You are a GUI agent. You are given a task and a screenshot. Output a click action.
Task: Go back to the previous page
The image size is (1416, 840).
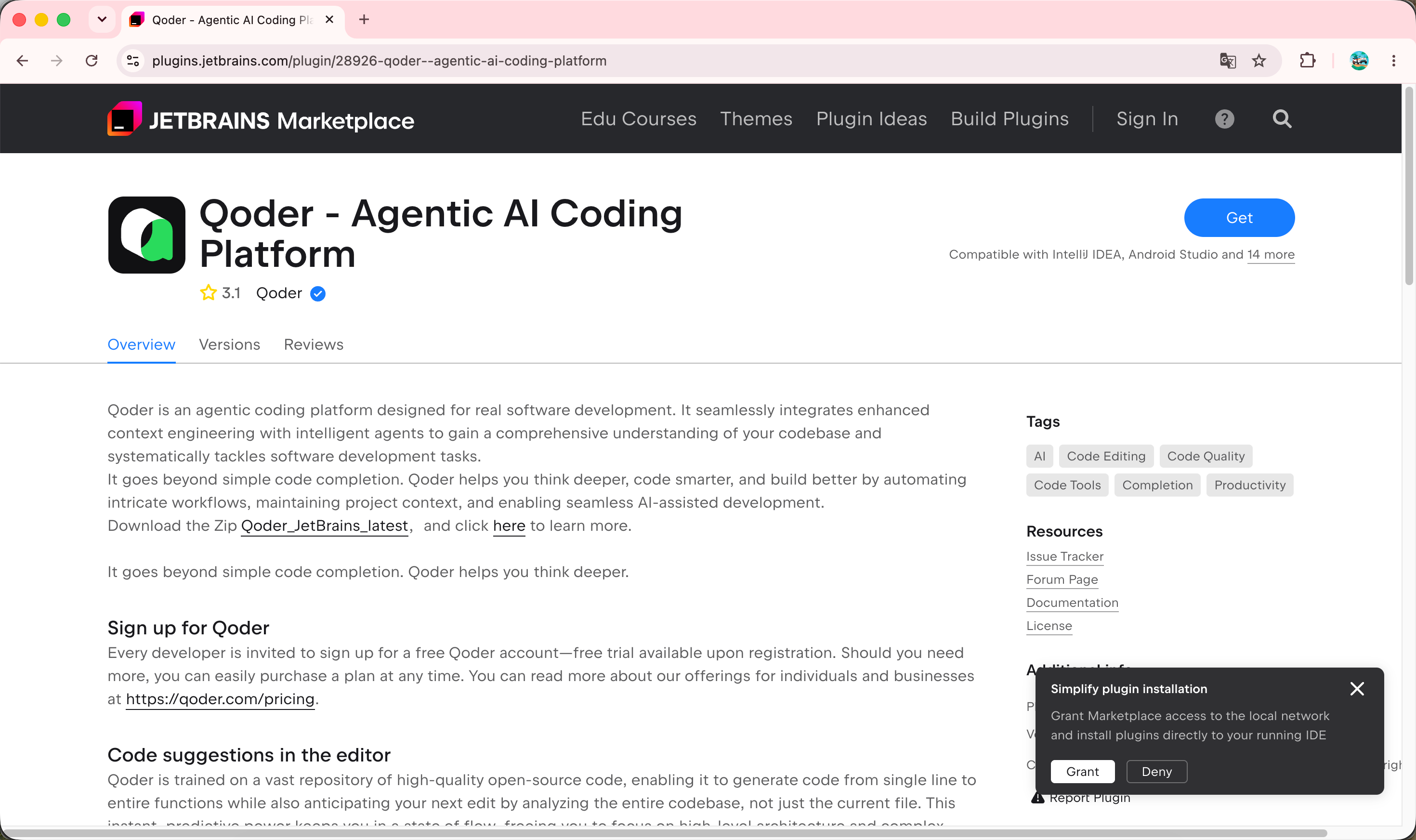point(23,61)
